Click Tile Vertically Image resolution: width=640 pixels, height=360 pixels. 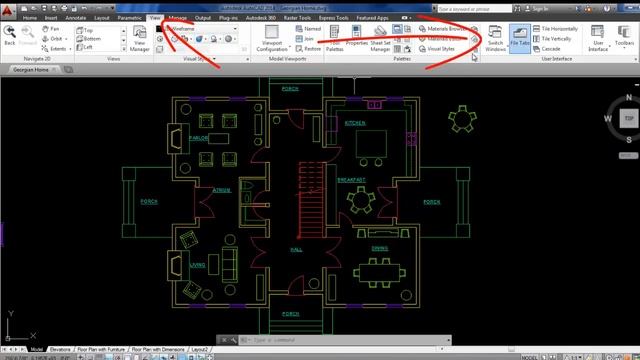[552, 39]
